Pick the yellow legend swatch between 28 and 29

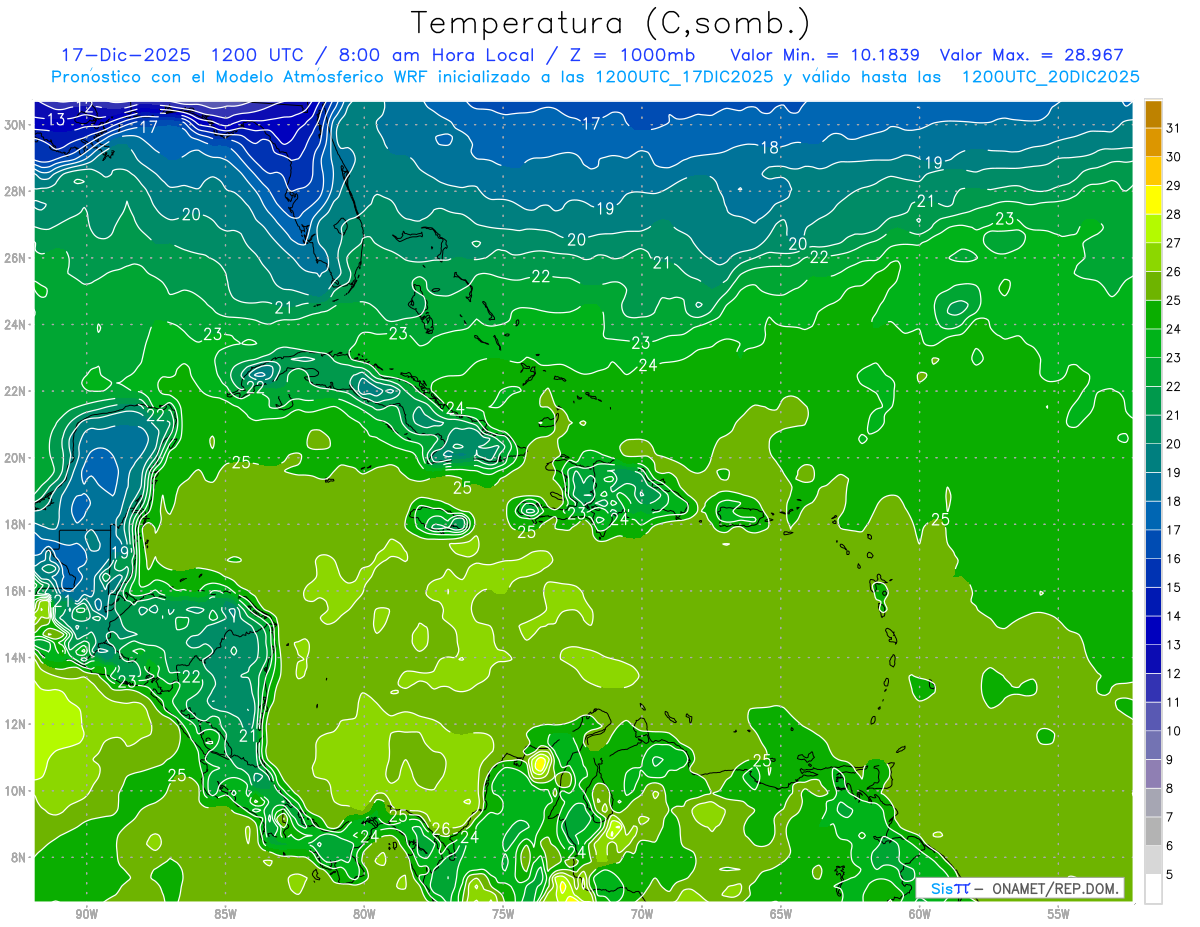pos(1153,200)
